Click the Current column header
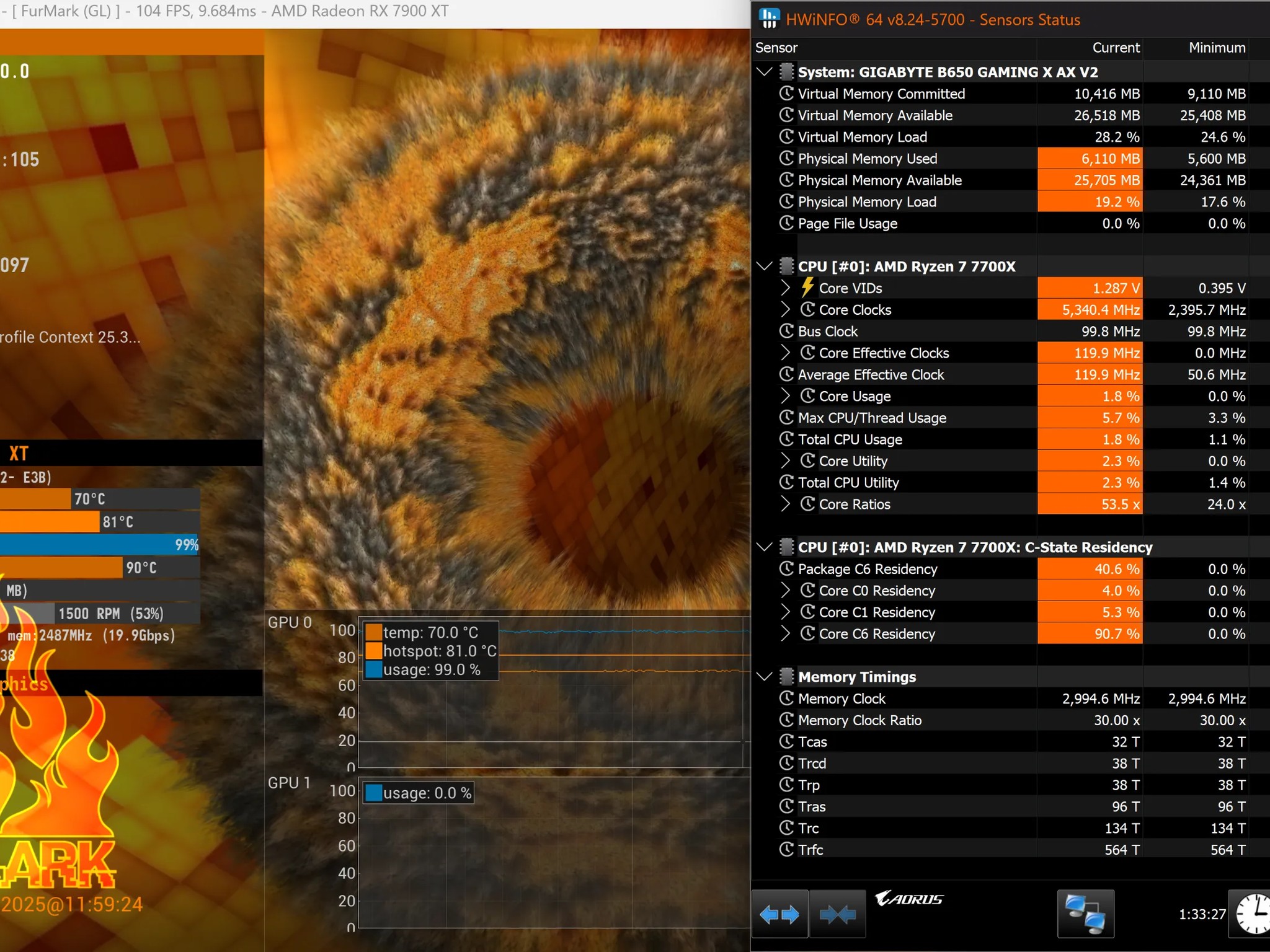Image resolution: width=1270 pixels, height=952 pixels. 1090,48
